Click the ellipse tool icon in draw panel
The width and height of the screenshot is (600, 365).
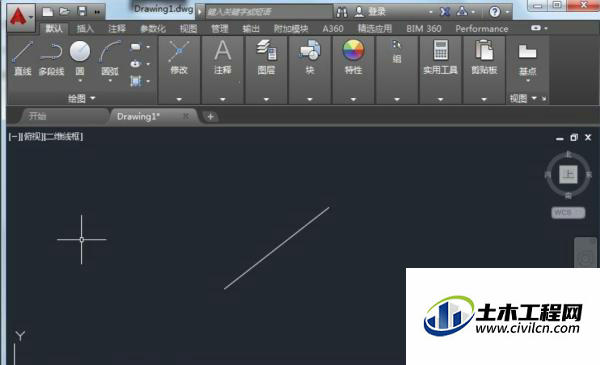(135, 64)
